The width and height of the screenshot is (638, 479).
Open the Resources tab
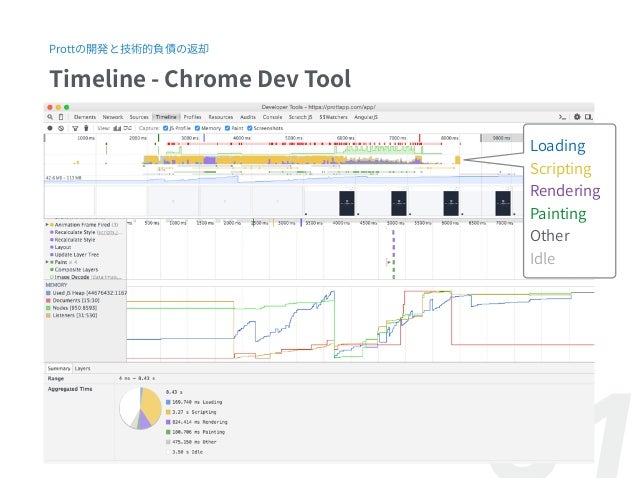pyautogui.click(x=221, y=117)
